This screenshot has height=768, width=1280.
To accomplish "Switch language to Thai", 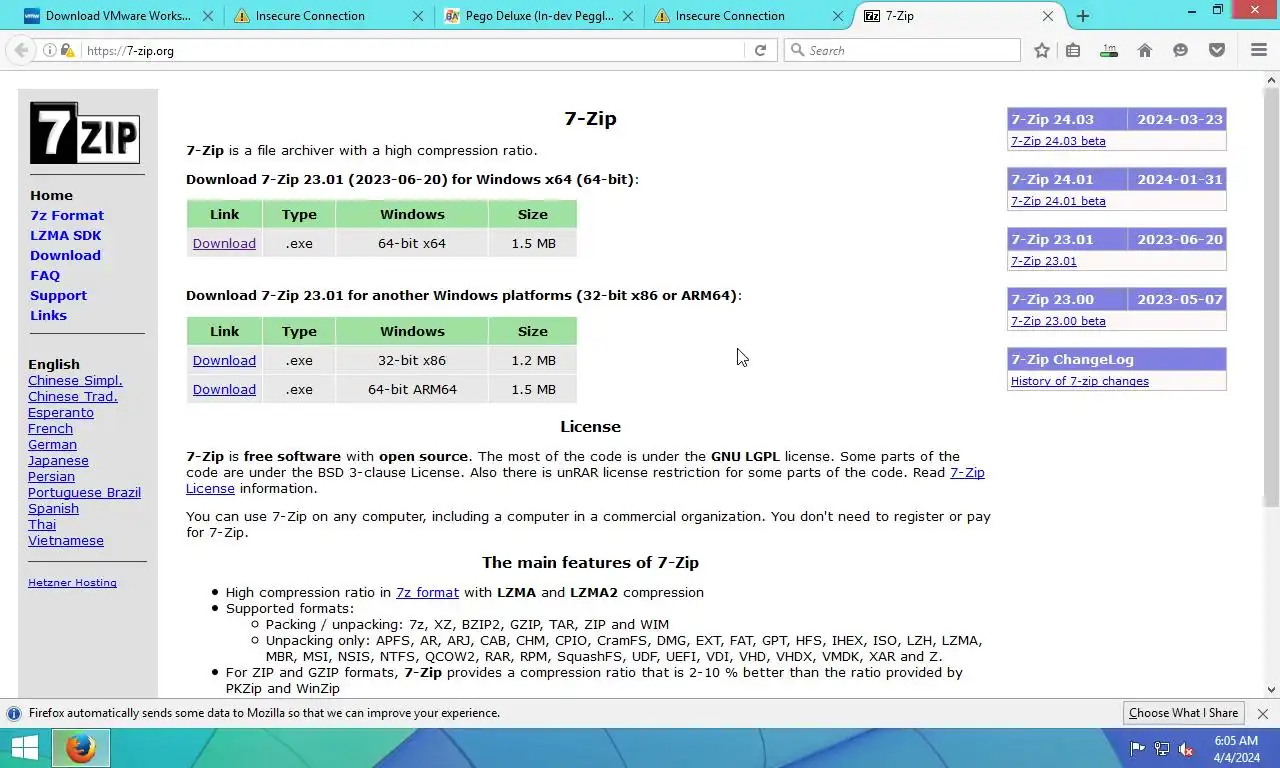I will point(42,524).
